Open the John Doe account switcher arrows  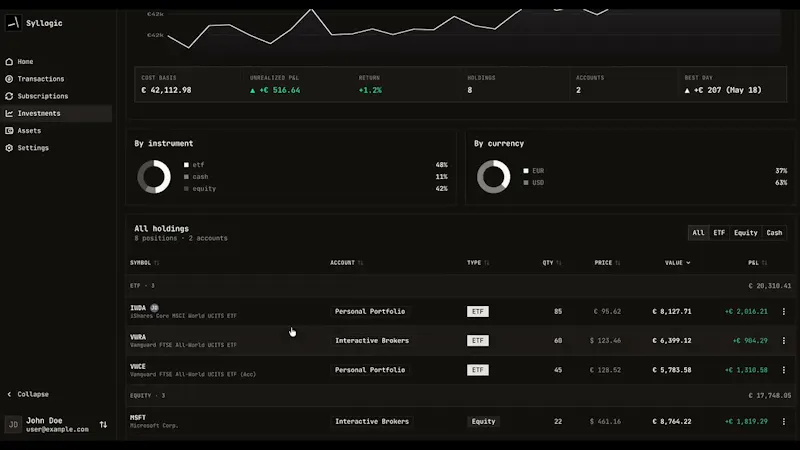pyautogui.click(x=104, y=424)
